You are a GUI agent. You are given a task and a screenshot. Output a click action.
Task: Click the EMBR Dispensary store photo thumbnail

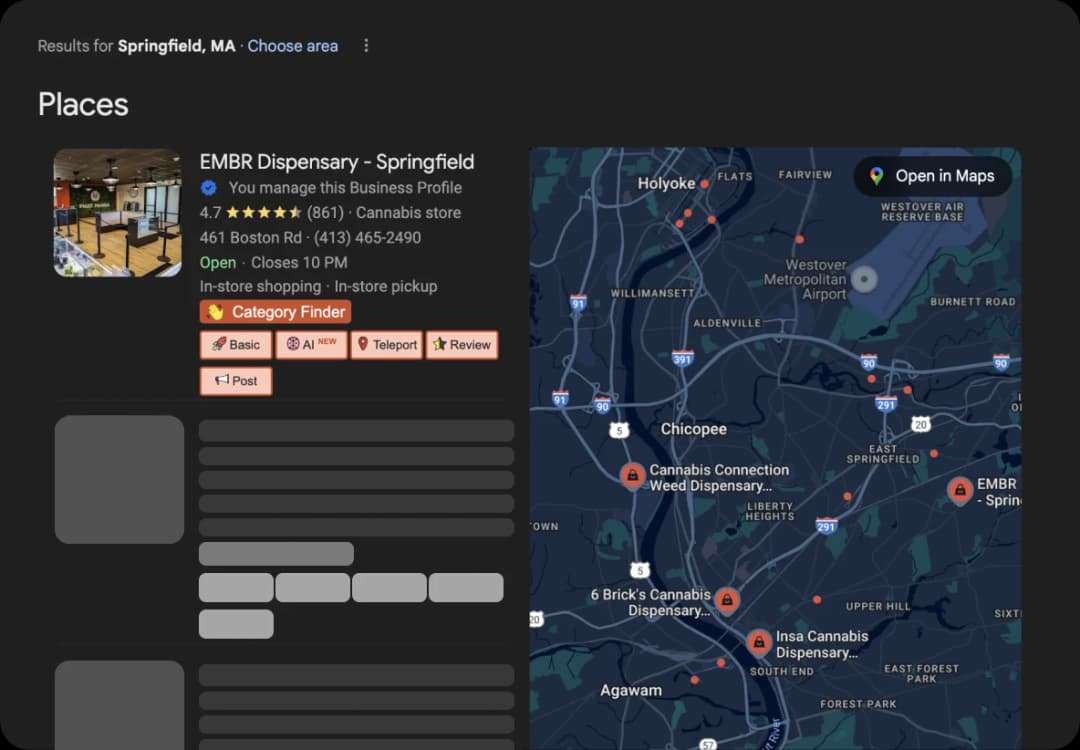point(117,213)
